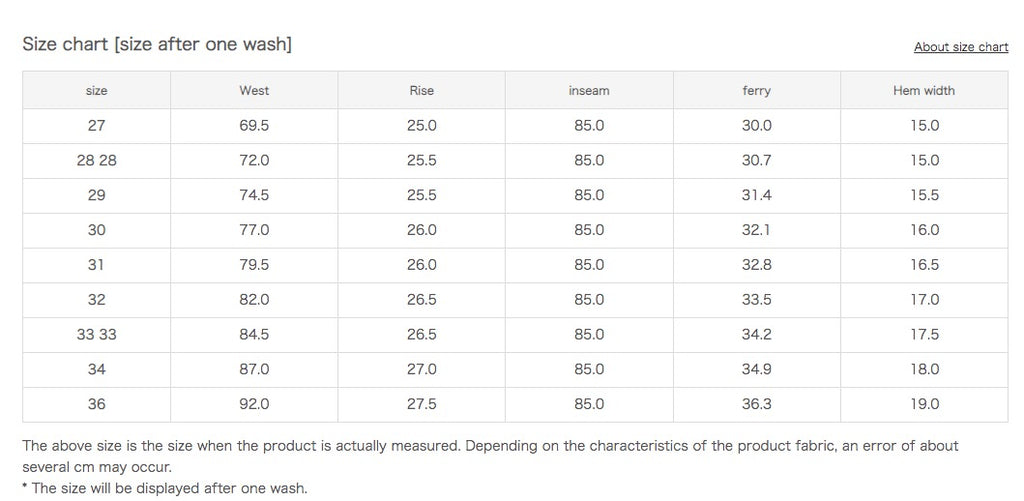Click the Size chart heading text
The image size is (1024, 501).
click(157, 44)
